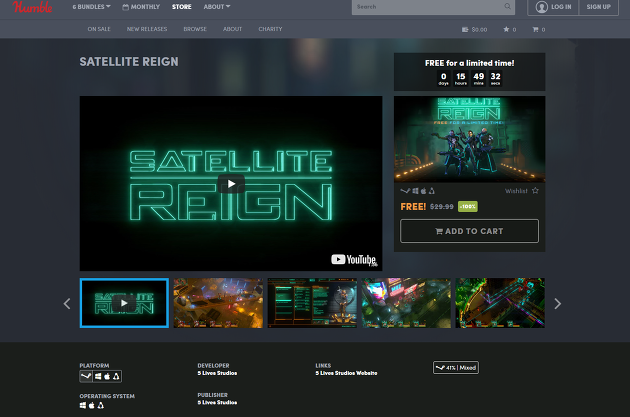Screen dimensions: 630x417
Task: Toggle the Wishlist star for this game
Action: click(535, 191)
